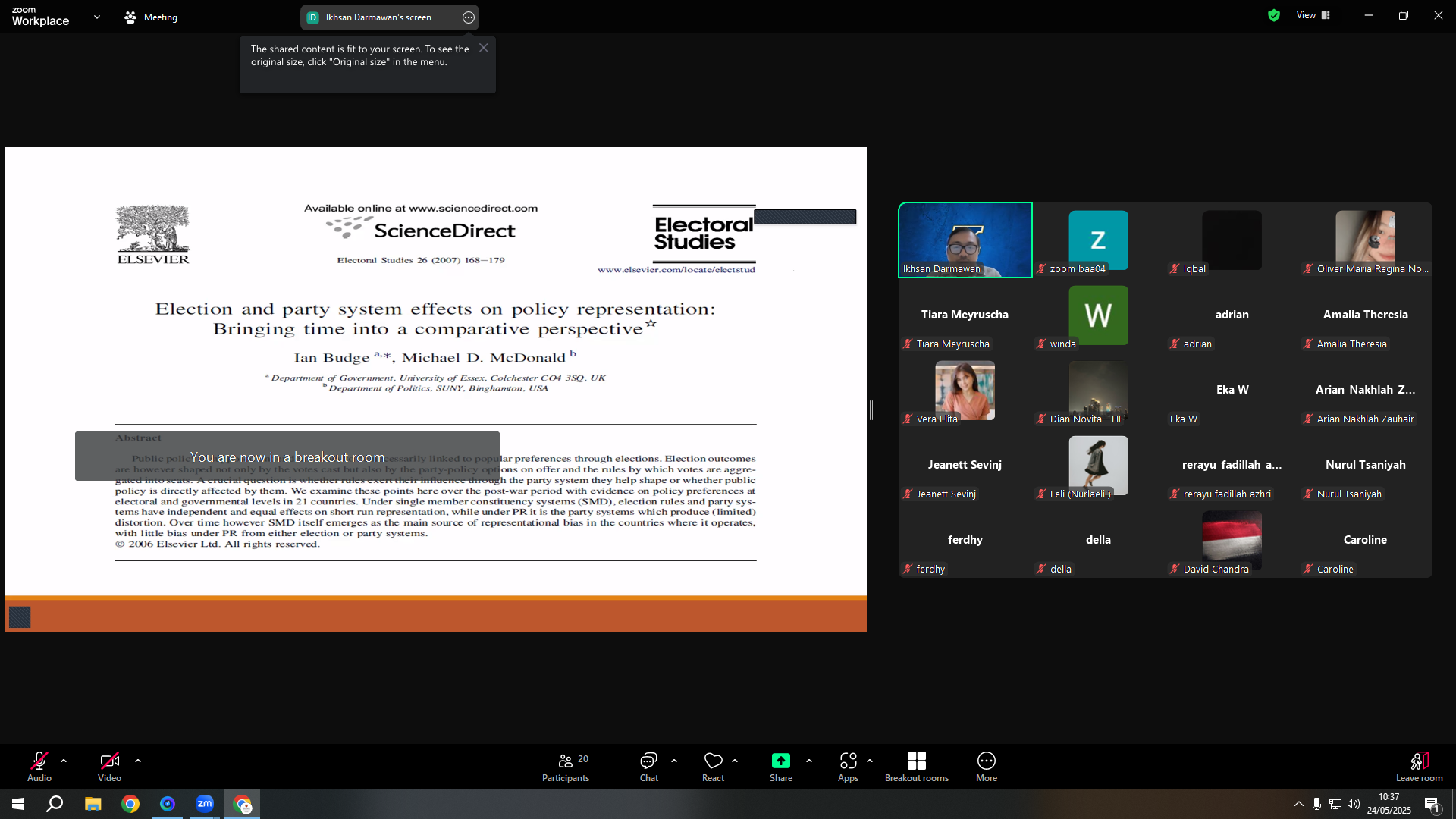Viewport: 1456px width, 819px height.
Task: Open the notification center icon
Action: coord(1432,804)
